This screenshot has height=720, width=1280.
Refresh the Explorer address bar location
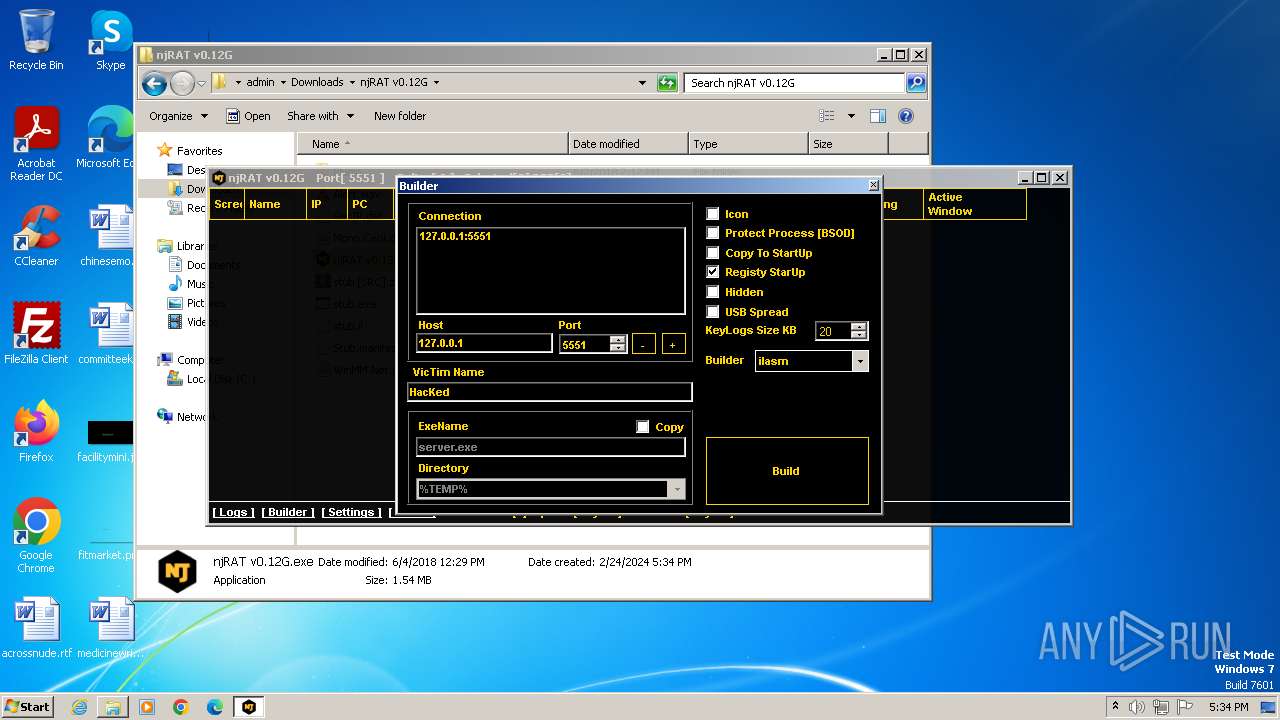tap(667, 83)
